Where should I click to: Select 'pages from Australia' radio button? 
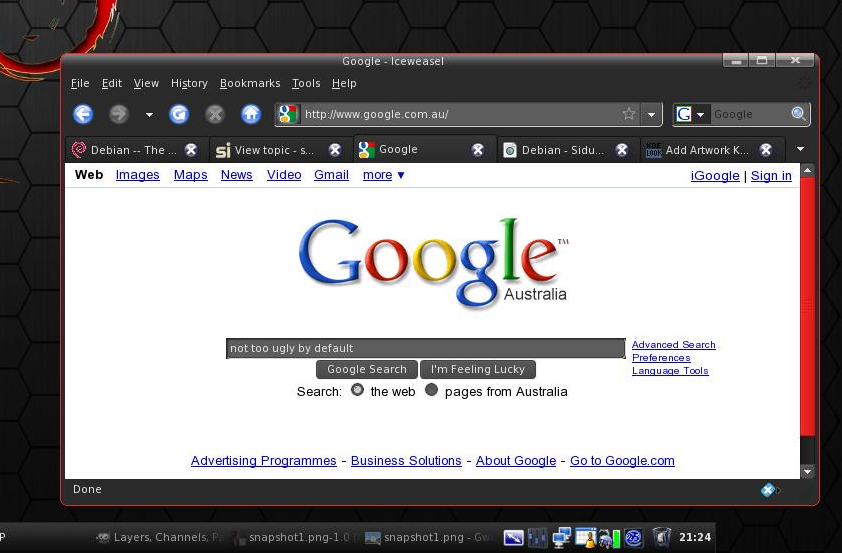coord(431,390)
